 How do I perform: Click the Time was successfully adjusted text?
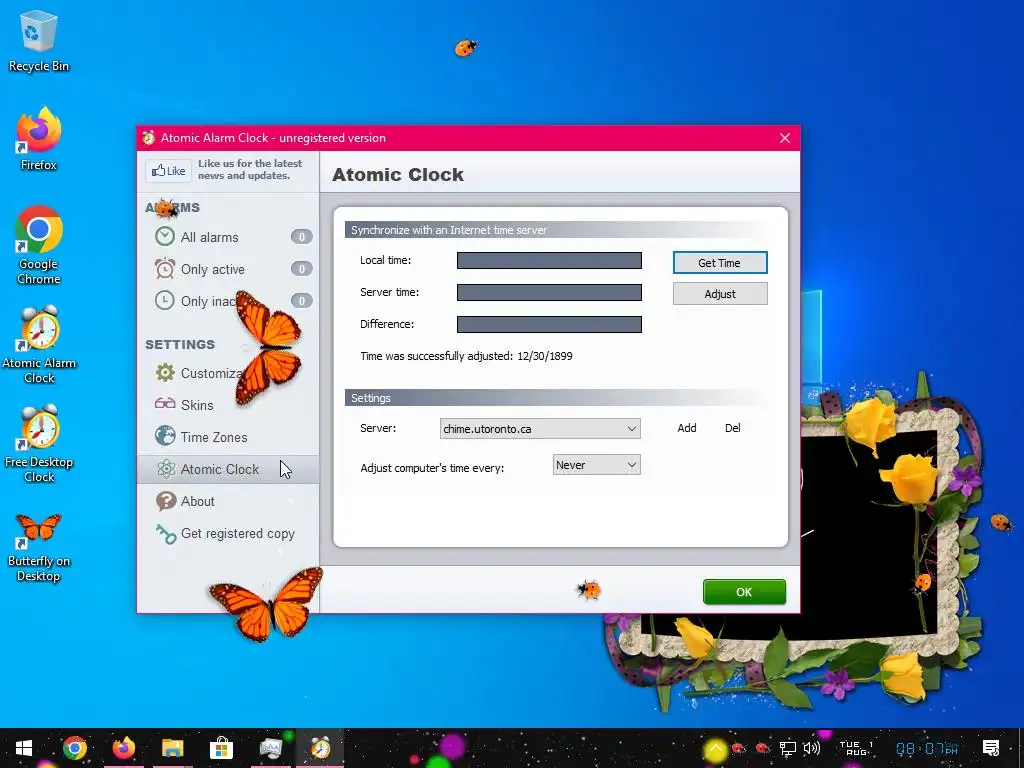click(466, 356)
